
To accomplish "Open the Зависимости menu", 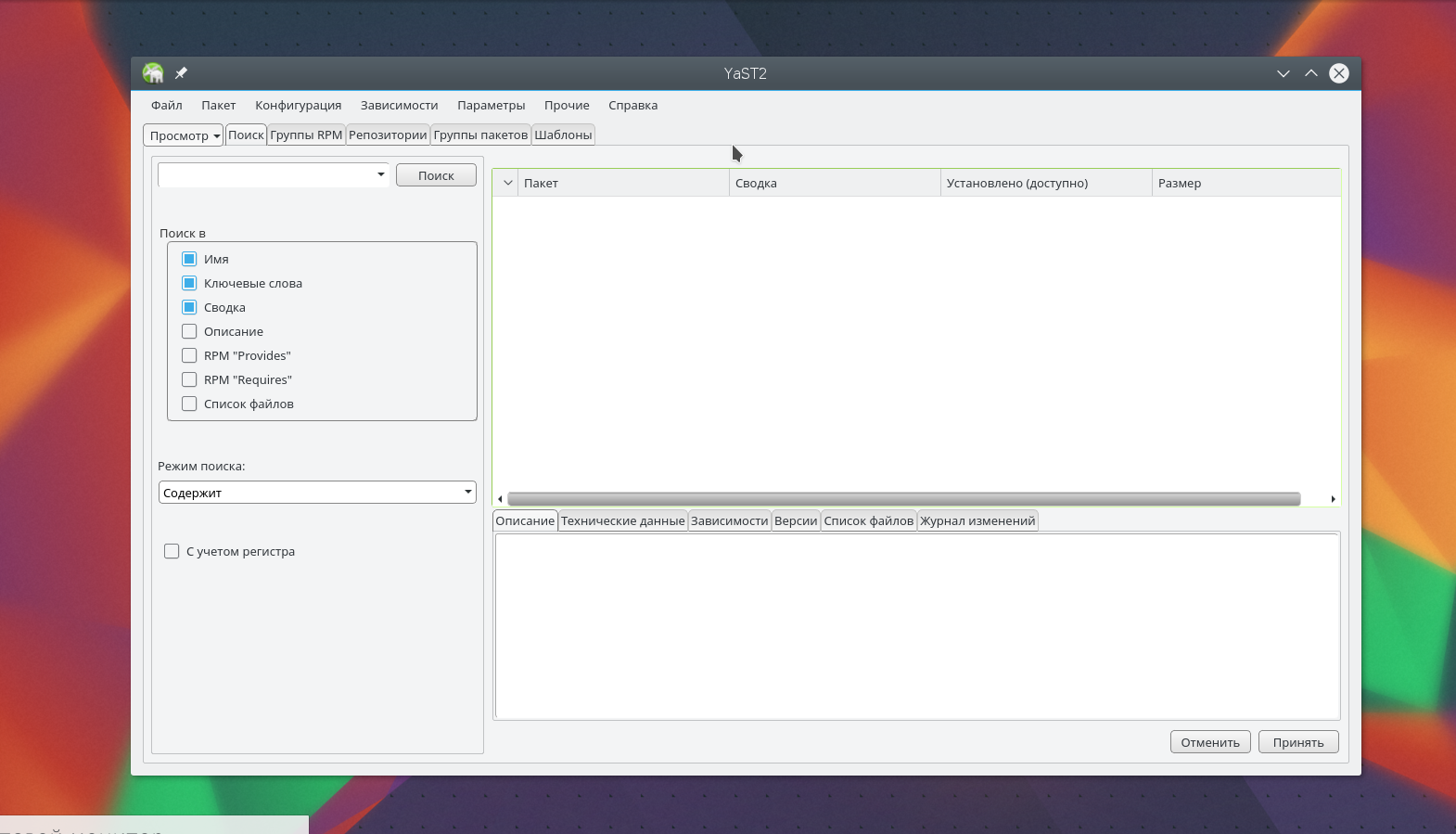I will click(399, 105).
